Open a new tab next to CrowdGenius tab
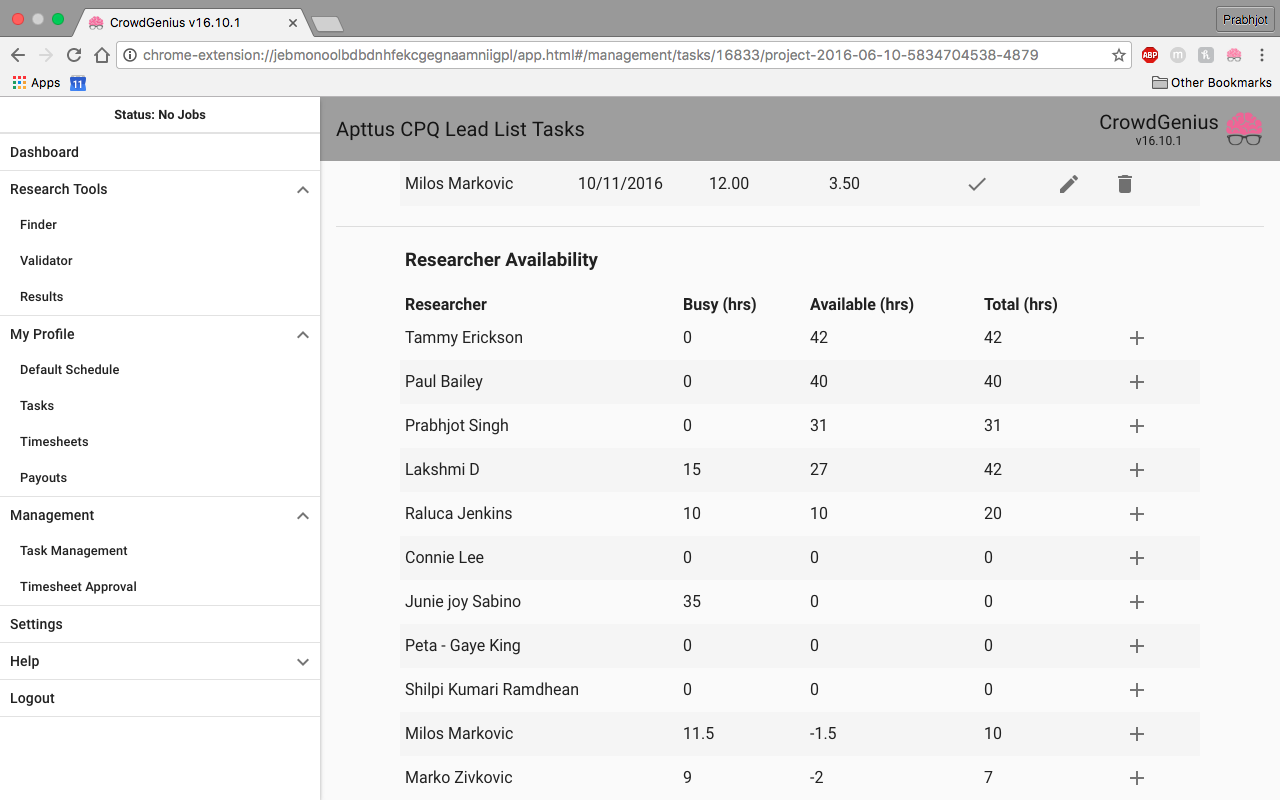 pos(327,23)
